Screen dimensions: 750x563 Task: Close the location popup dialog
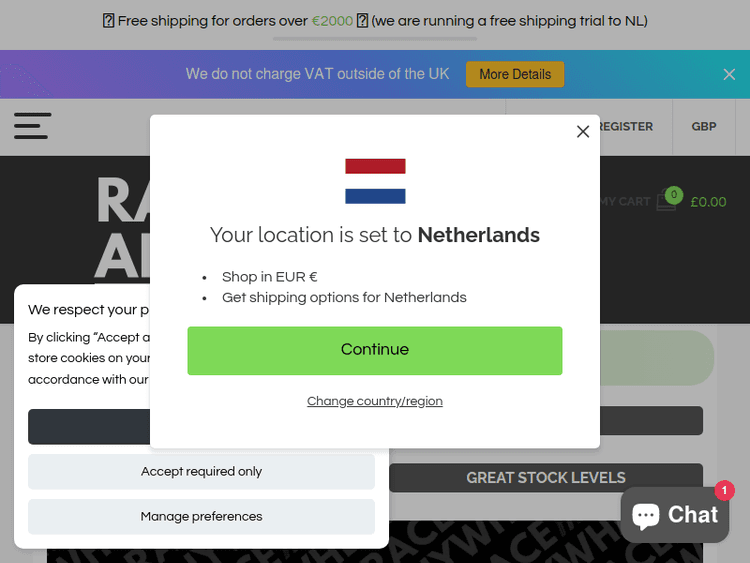pyautogui.click(x=583, y=132)
